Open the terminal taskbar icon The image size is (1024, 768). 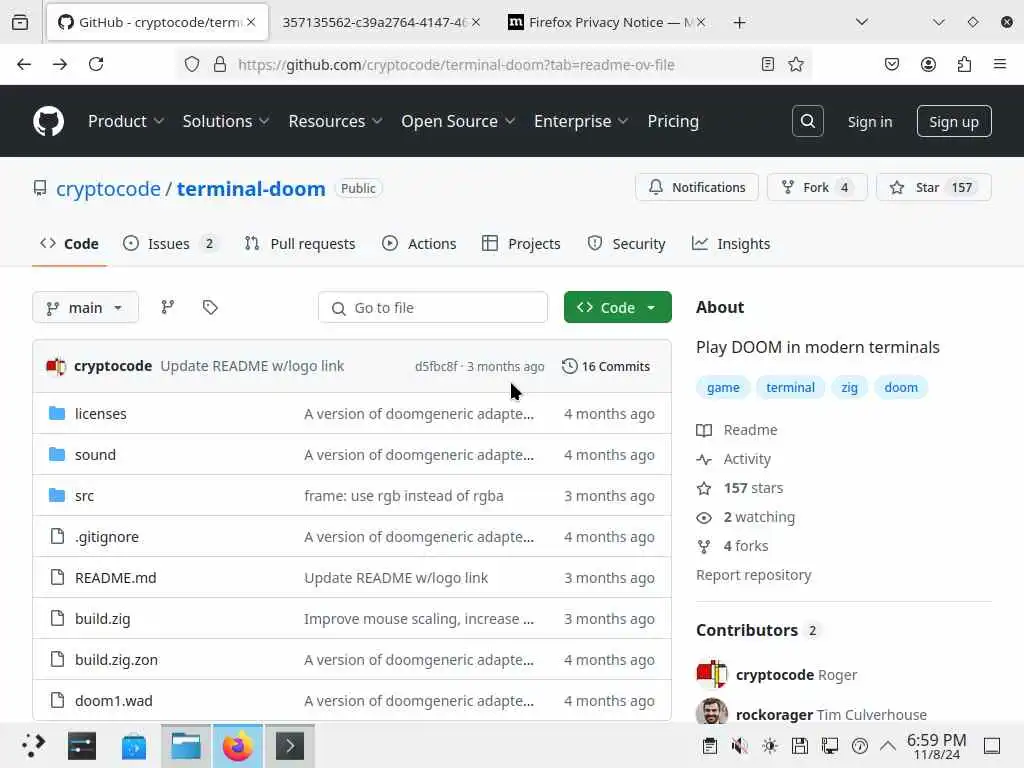click(290, 746)
